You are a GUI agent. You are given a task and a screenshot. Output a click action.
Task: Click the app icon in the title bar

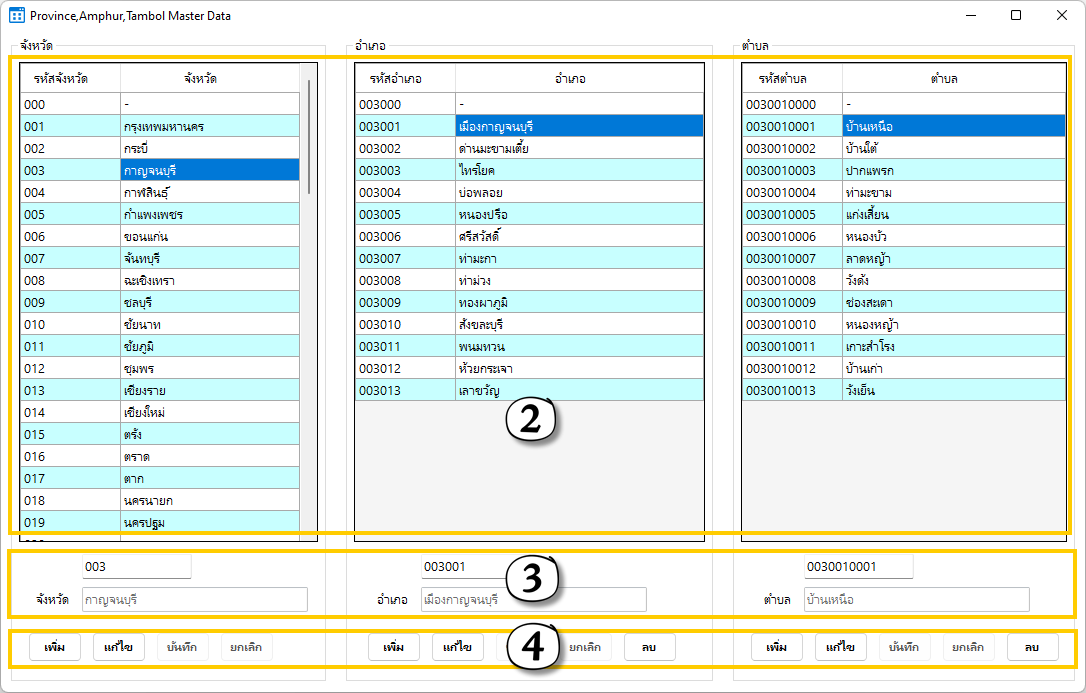coord(17,15)
